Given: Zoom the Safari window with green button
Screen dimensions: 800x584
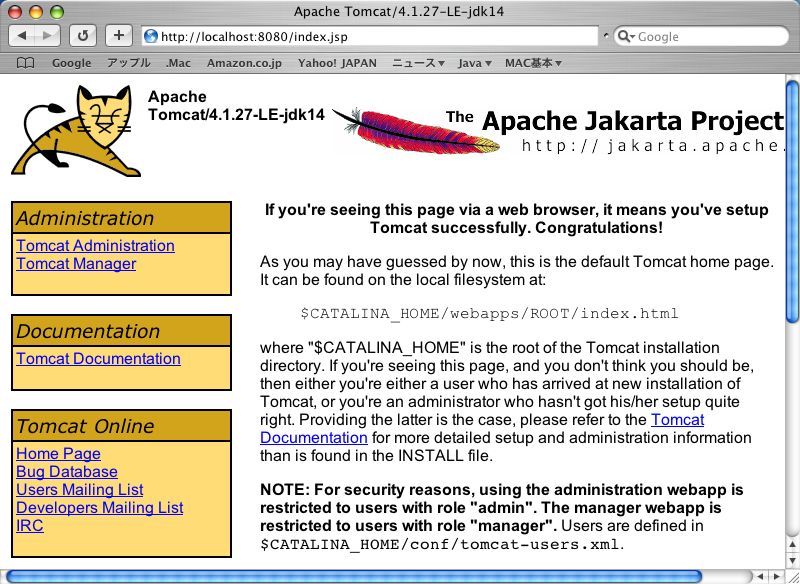Looking at the screenshot, I should [57, 11].
